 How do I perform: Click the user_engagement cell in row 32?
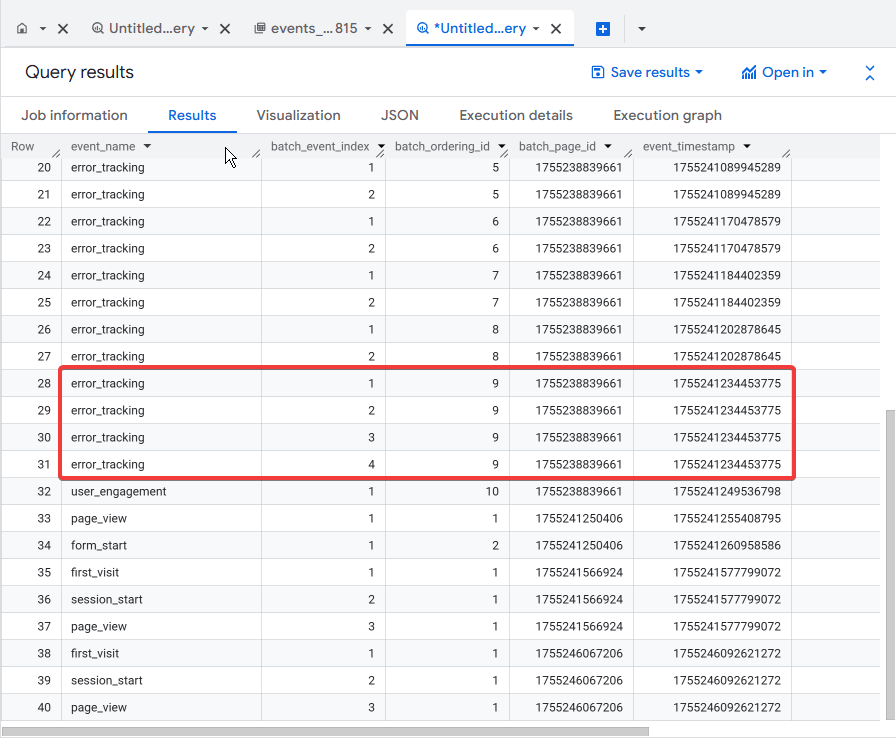pyautogui.click(x=118, y=492)
